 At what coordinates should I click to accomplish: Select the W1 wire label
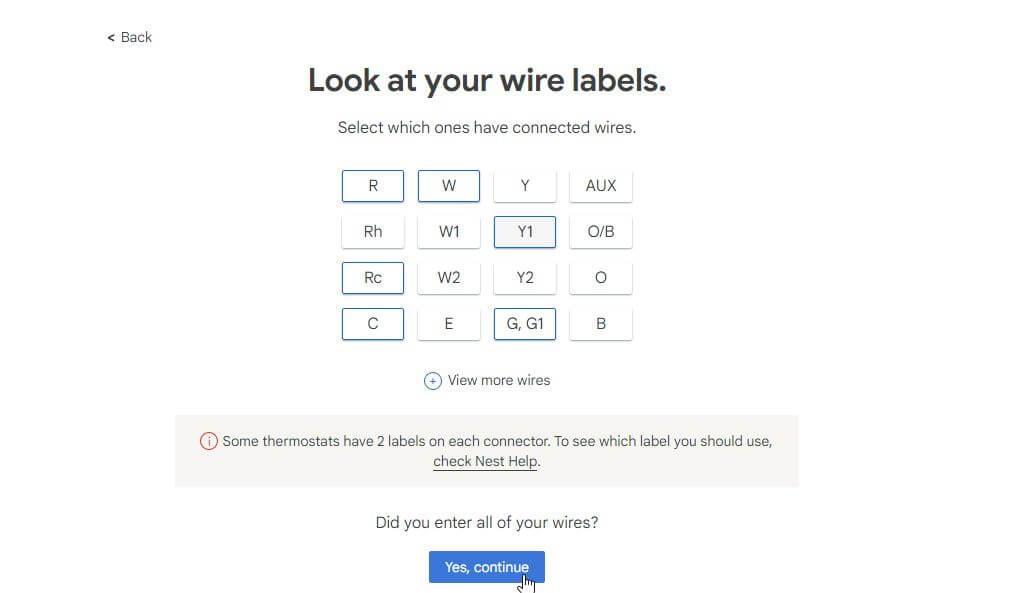point(449,232)
